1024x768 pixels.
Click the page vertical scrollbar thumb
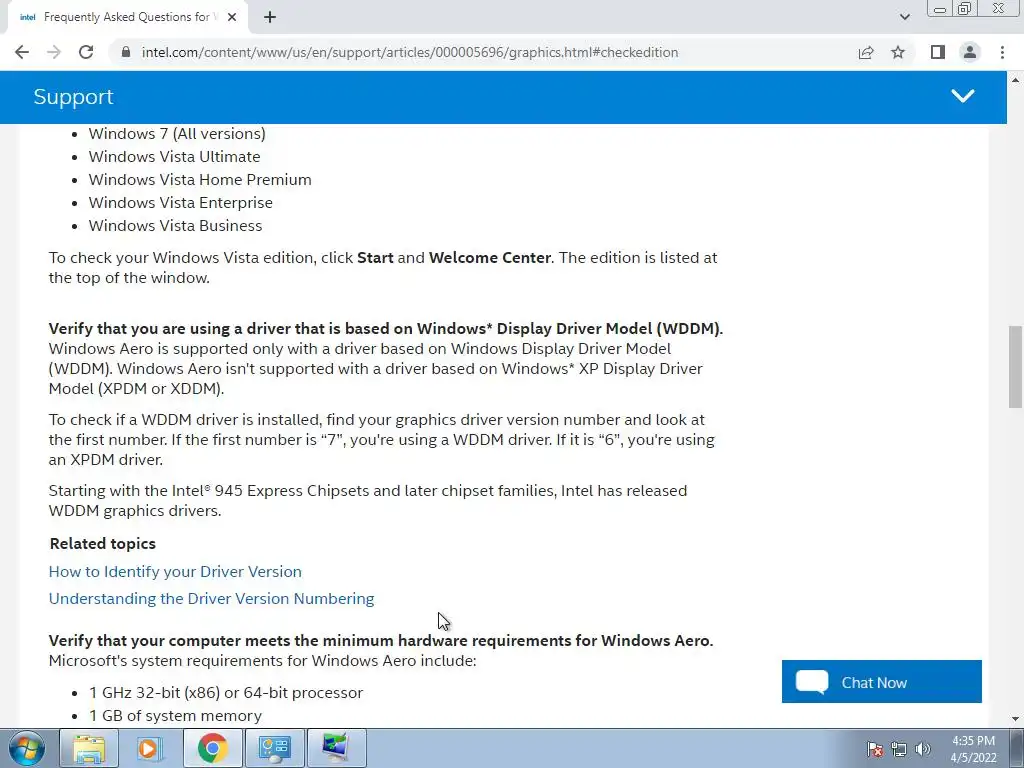pyautogui.click(x=1016, y=367)
